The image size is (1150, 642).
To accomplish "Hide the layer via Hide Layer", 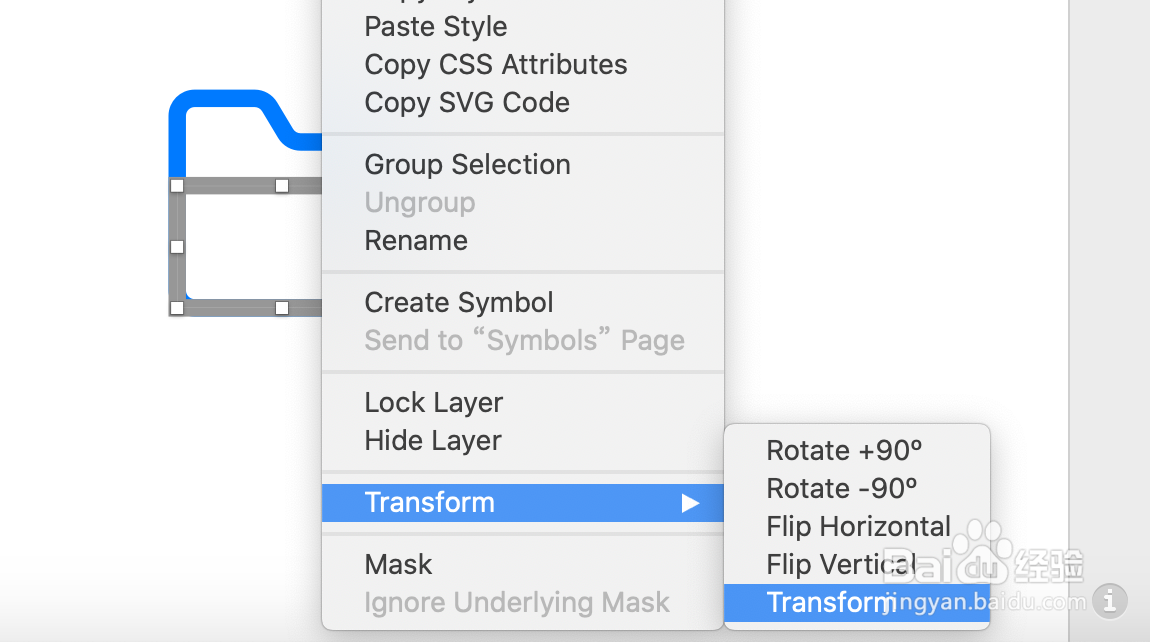I will [x=432, y=441].
